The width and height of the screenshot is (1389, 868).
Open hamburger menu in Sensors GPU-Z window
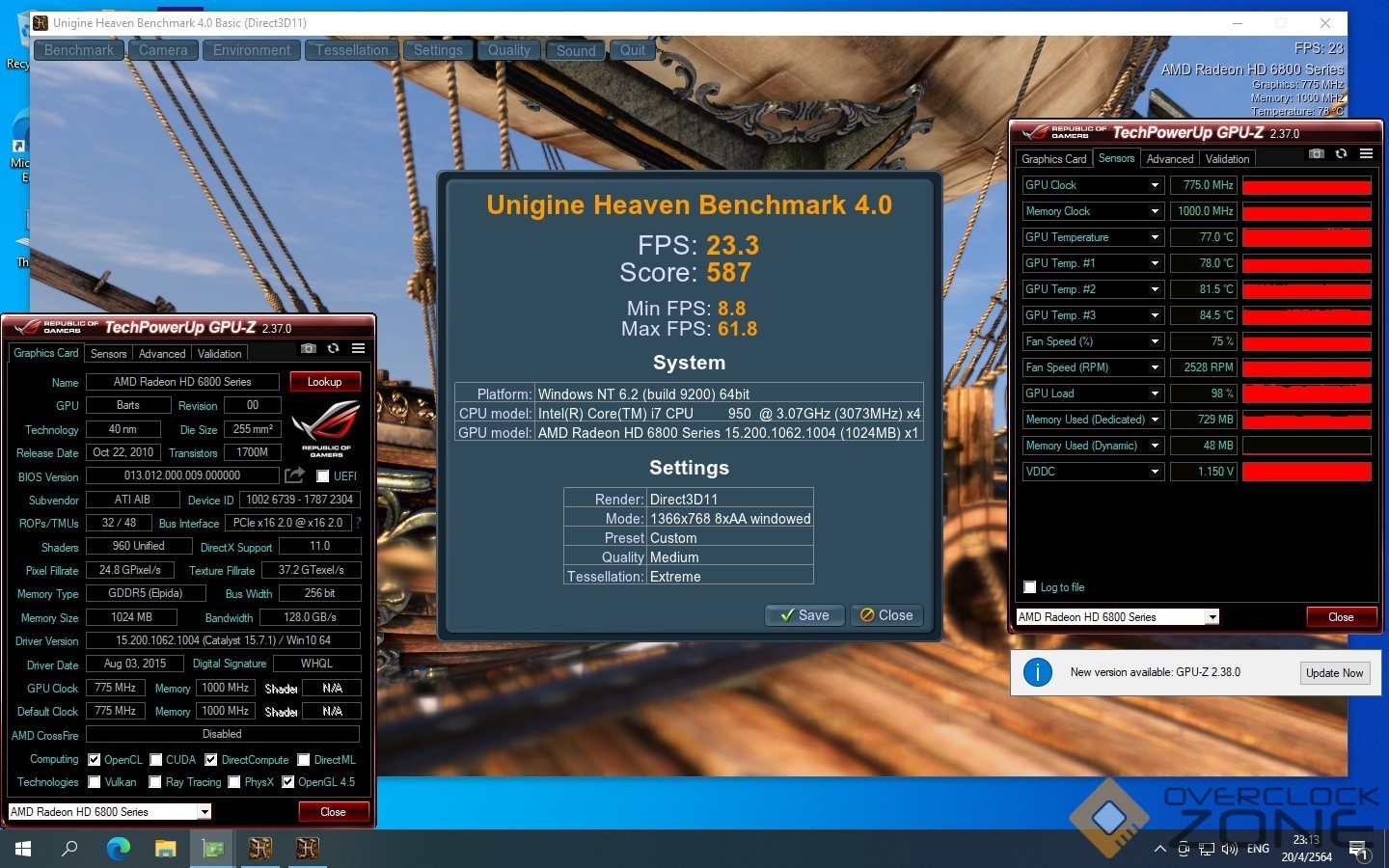(1366, 153)
